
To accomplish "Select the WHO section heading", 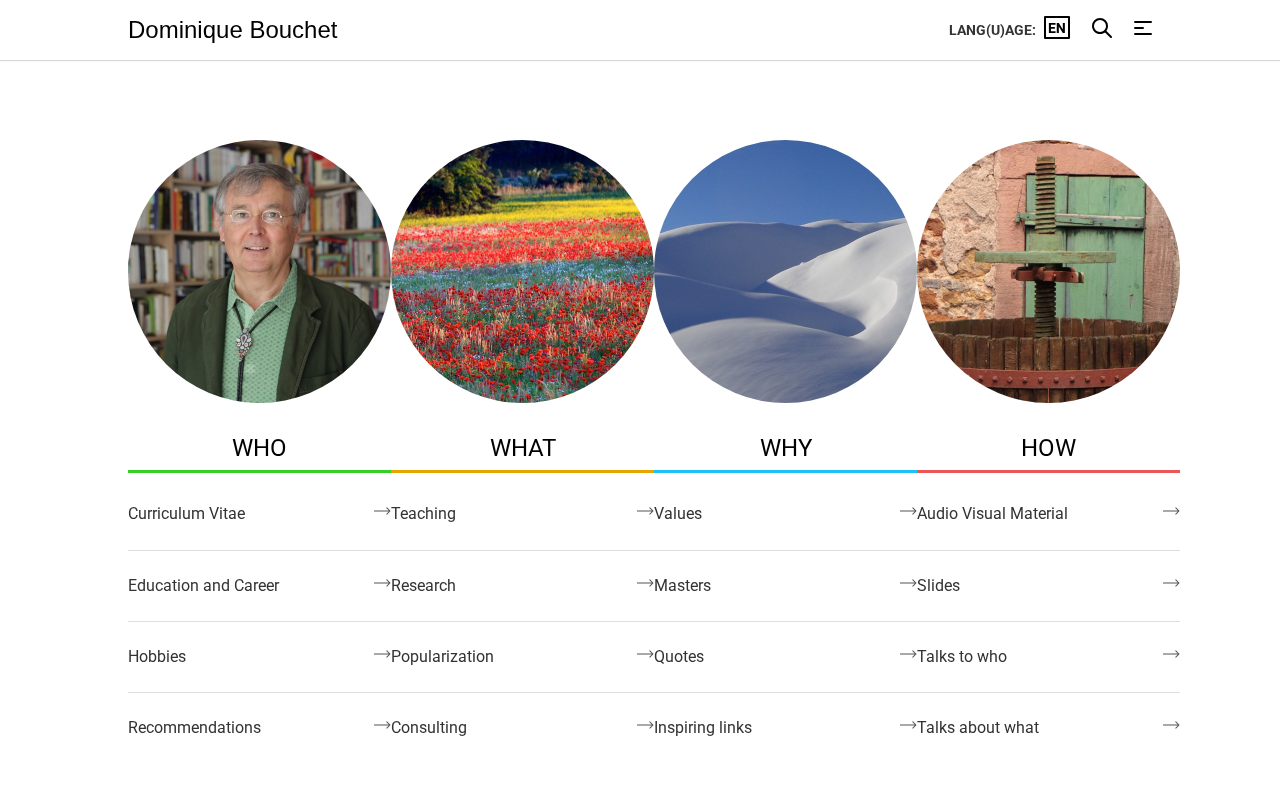I will 259,448.
